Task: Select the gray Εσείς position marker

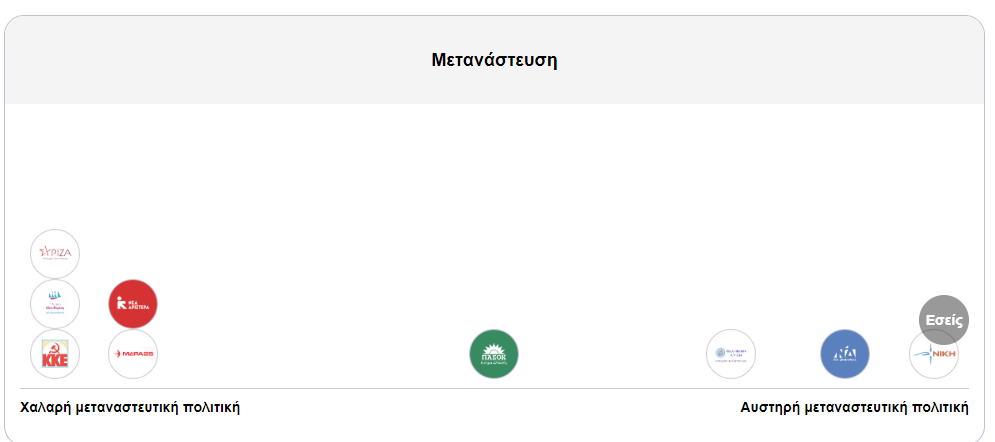Action: tap(944, 320)
